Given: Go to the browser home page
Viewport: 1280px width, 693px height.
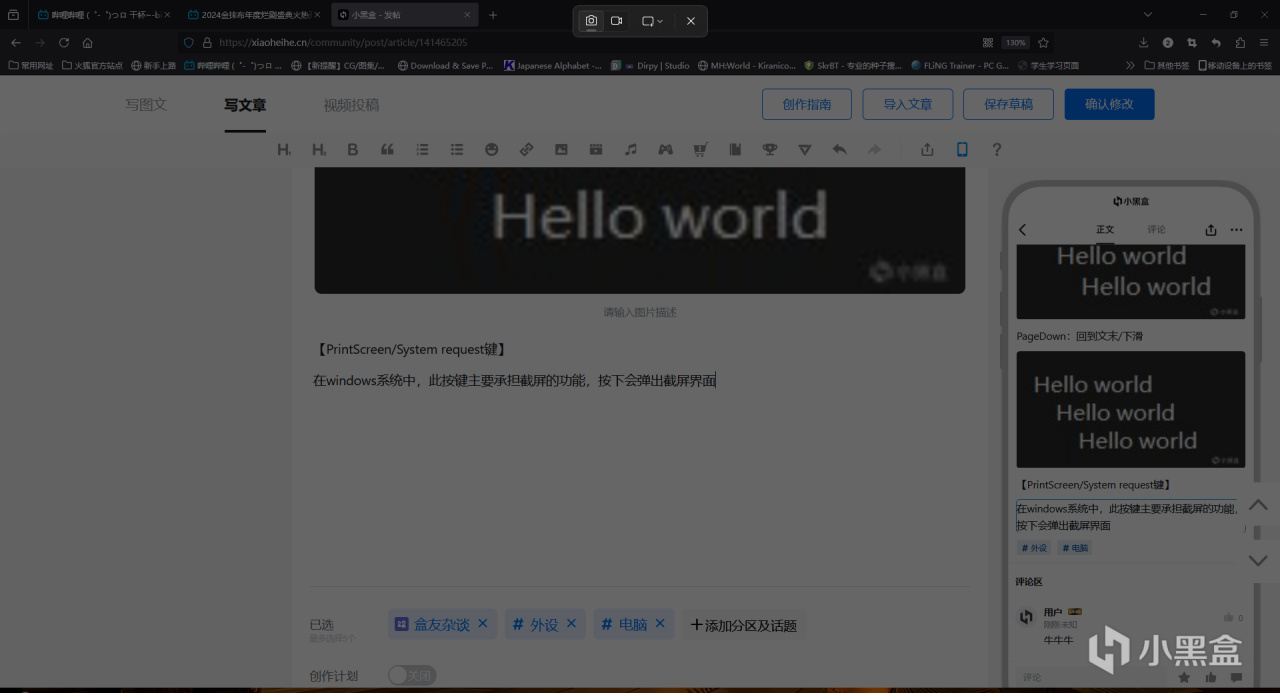Looking at the screenshot, I should click(x=88, y=43).
